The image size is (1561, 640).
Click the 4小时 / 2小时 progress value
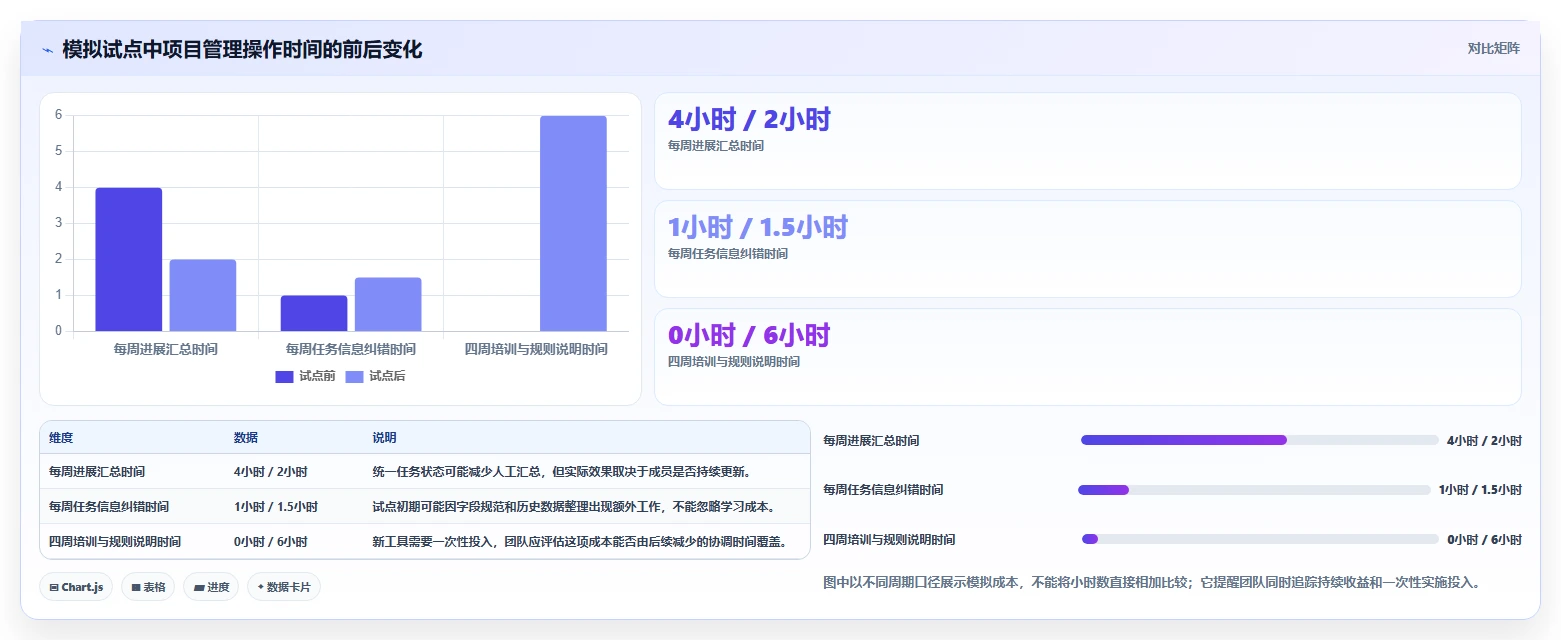1484,440
